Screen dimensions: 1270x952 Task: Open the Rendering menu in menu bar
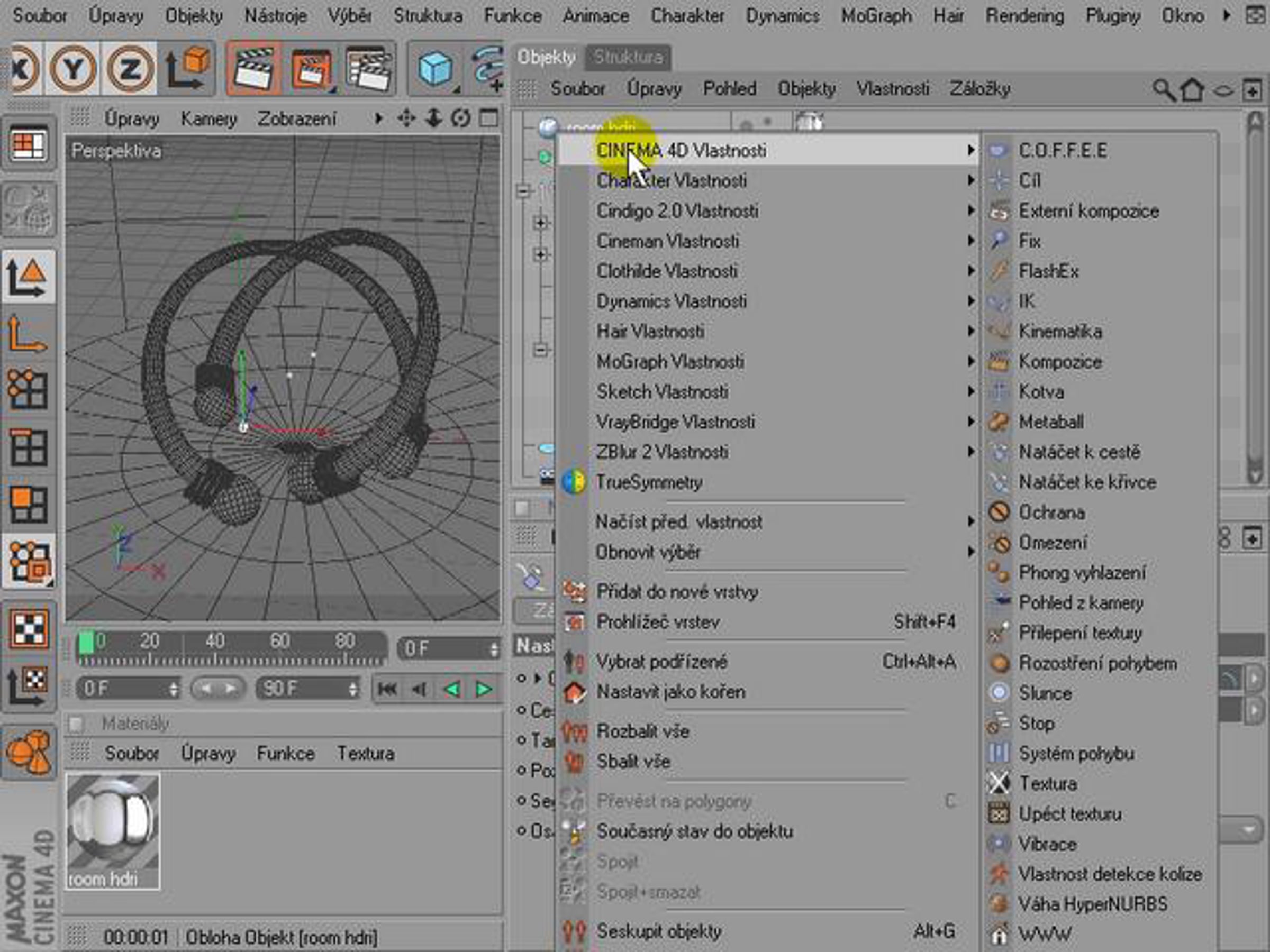1024,15
